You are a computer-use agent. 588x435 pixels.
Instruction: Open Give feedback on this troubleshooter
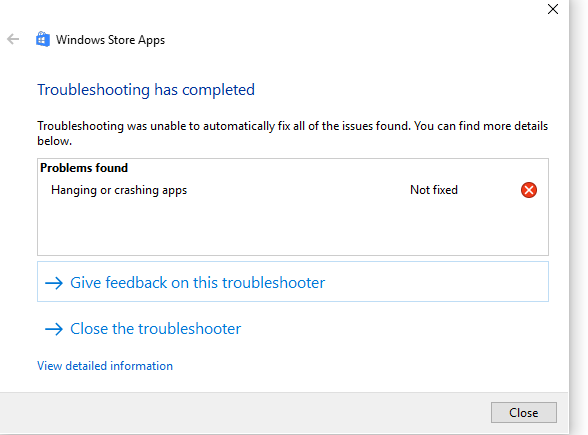(293, 282)
